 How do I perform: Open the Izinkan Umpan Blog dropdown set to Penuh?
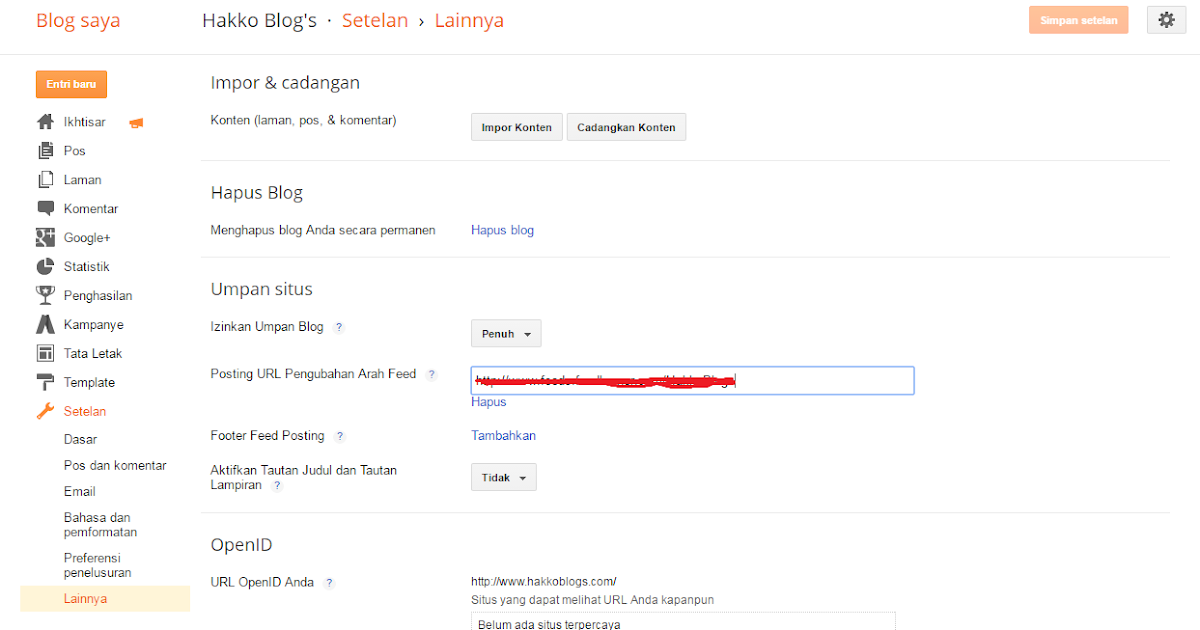[505, 333]
